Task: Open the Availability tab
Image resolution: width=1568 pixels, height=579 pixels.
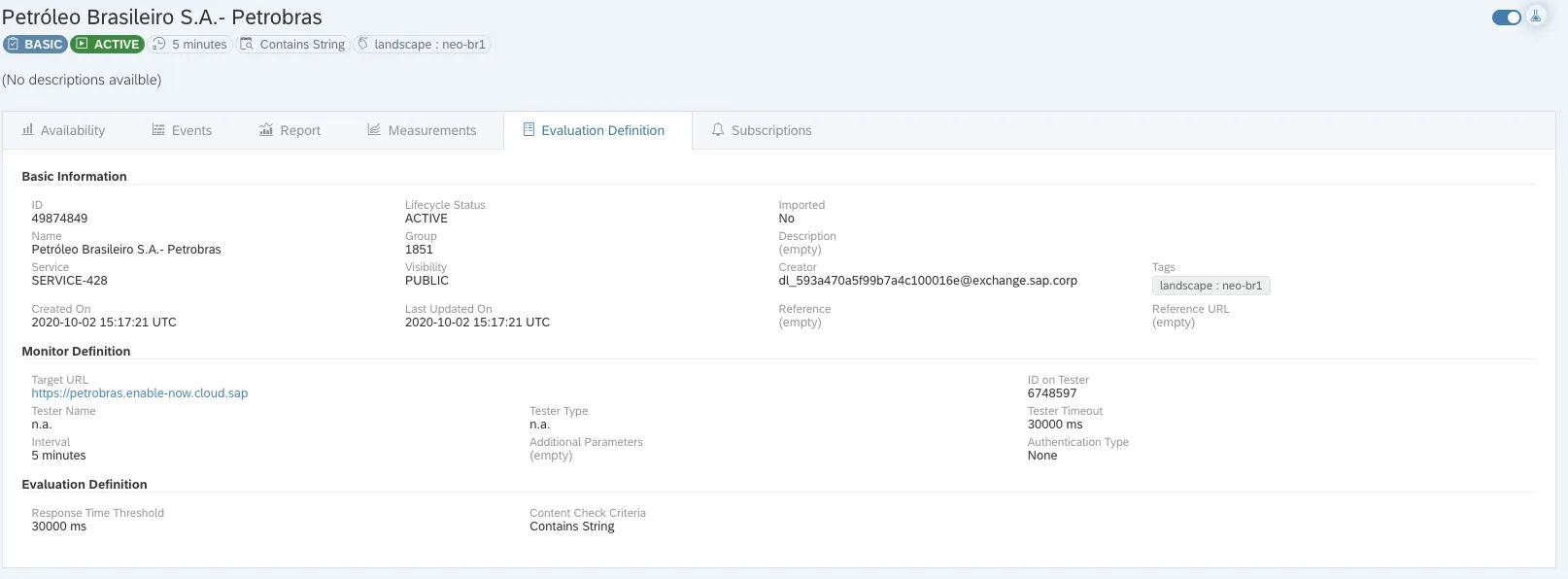Action: tap(72, 130)
